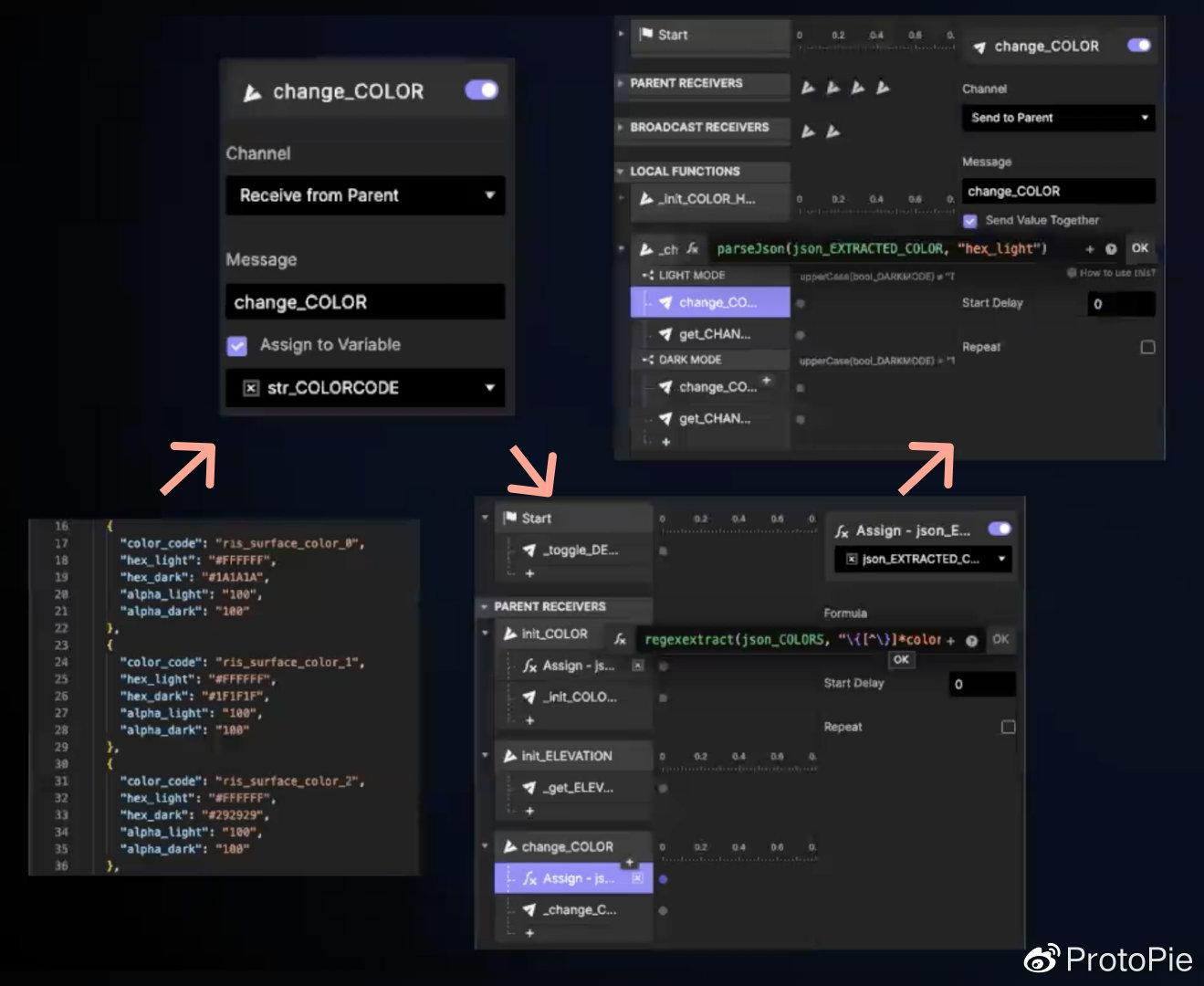Open Send to Parent channel dropdown
The image size is (1204, 986).
tap(1058, 118)
